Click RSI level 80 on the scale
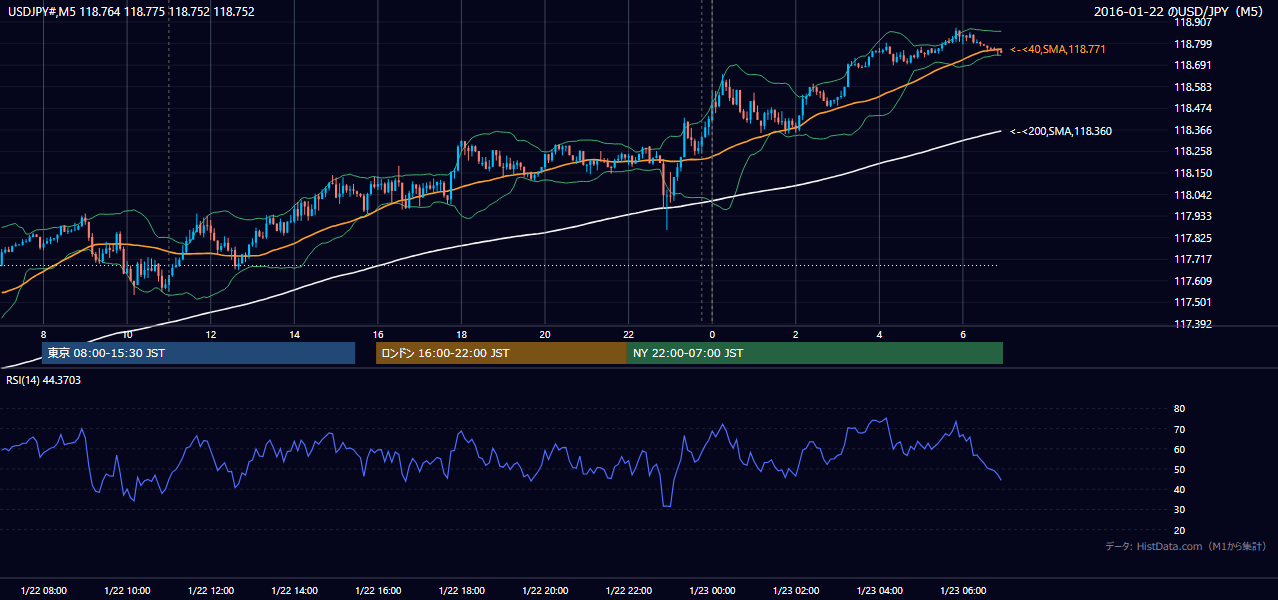Viewport: 1278px width, 600px height. (x=1179, y=409)
